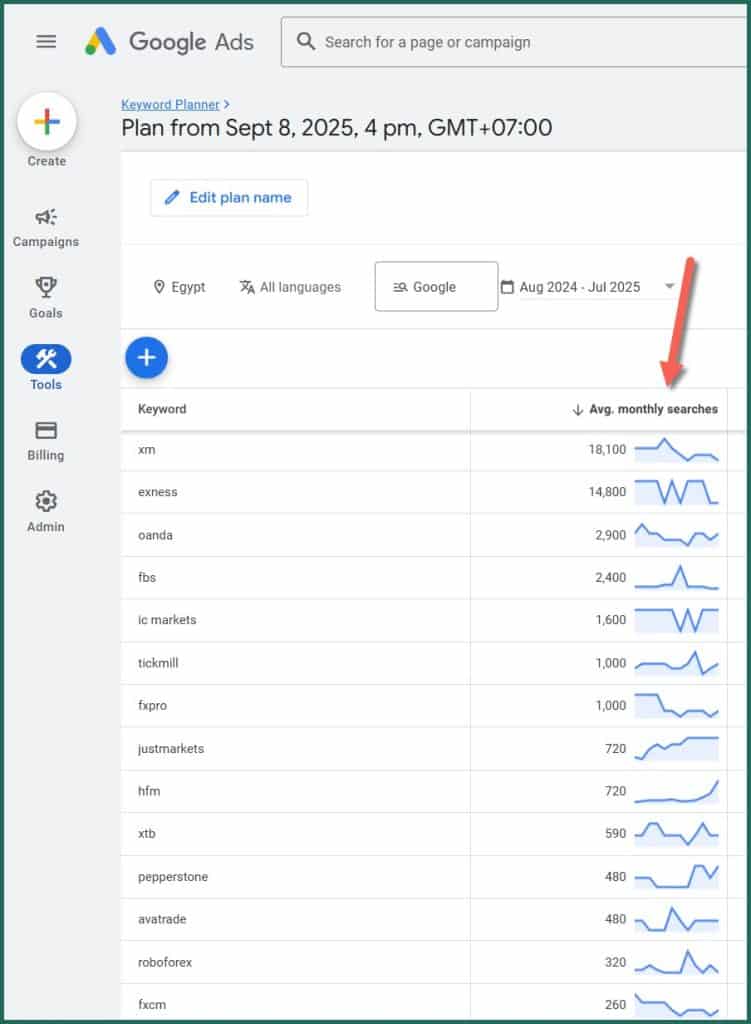Click the trend sparkline for justmarkets
The width and height of the screenshot is (751, 1024).
[677, 748]
